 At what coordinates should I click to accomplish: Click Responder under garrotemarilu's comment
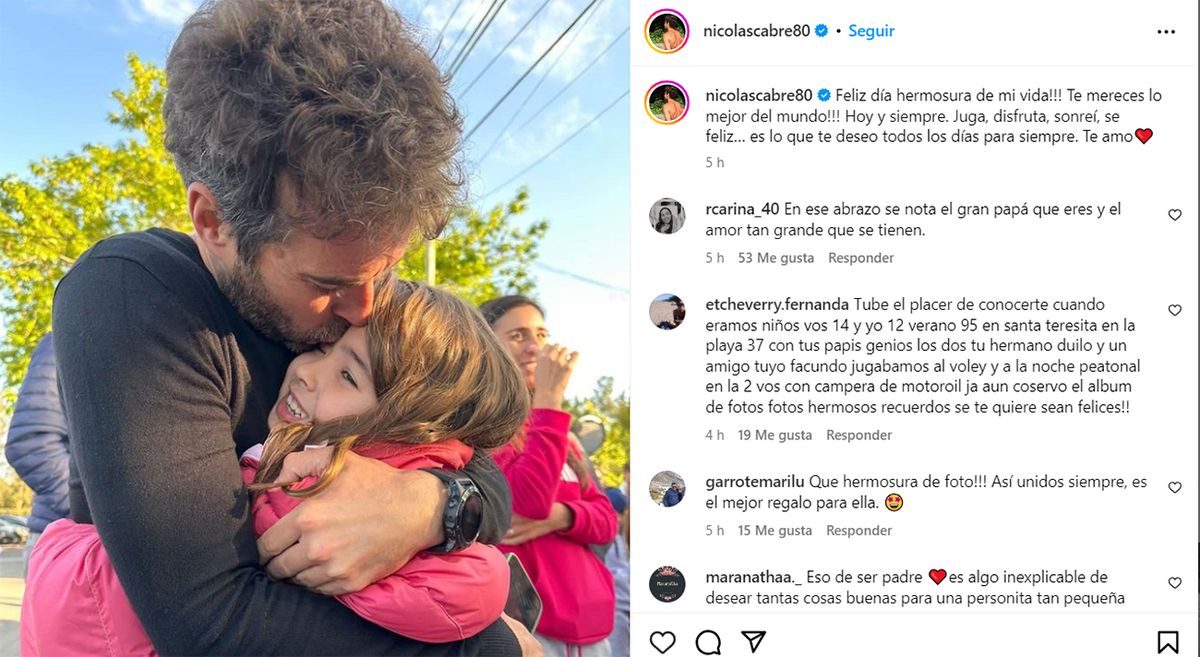tap(859, 530)
